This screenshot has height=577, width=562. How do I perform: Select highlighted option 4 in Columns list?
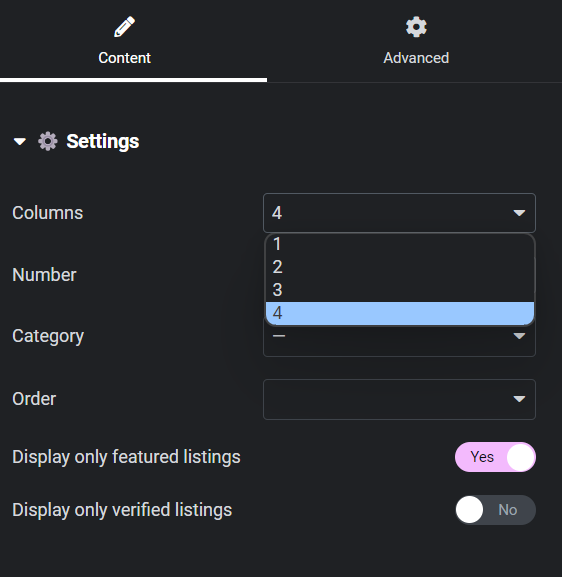[x=400, y=313]
